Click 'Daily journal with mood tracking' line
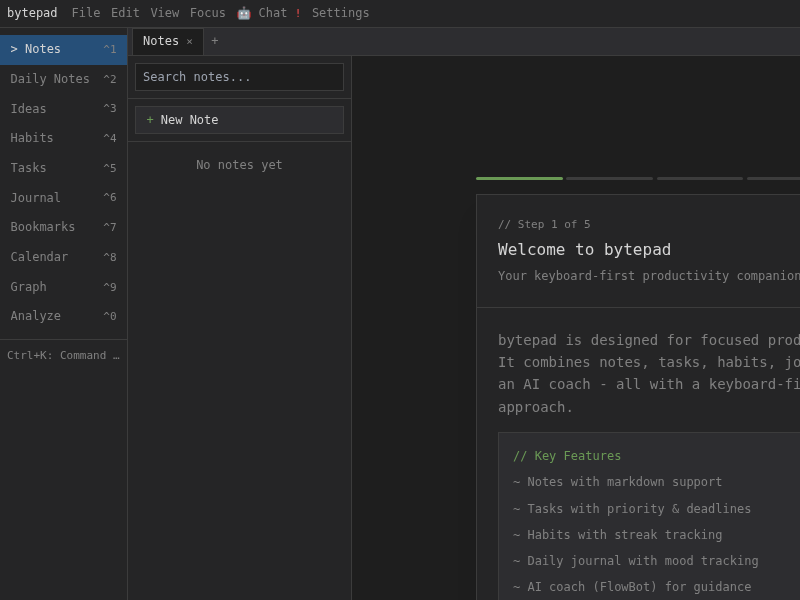The height and width of the screenshot is (600, 800). [636, 561]
